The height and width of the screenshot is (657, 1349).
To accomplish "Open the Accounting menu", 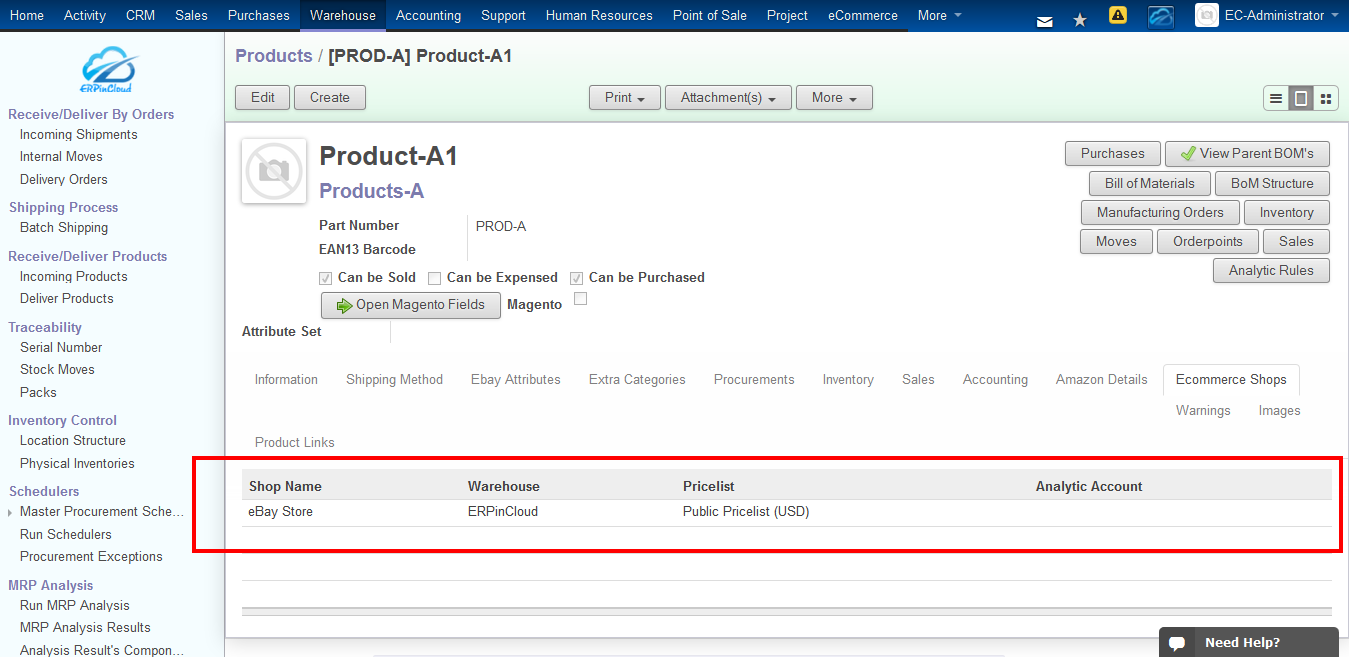I will pyautogui.click(x=428, y=15).
